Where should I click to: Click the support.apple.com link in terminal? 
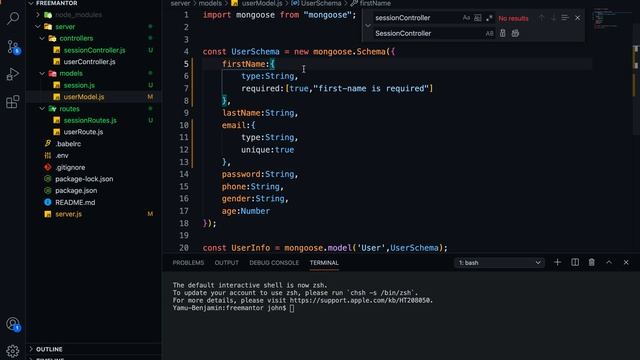[360, 300]
